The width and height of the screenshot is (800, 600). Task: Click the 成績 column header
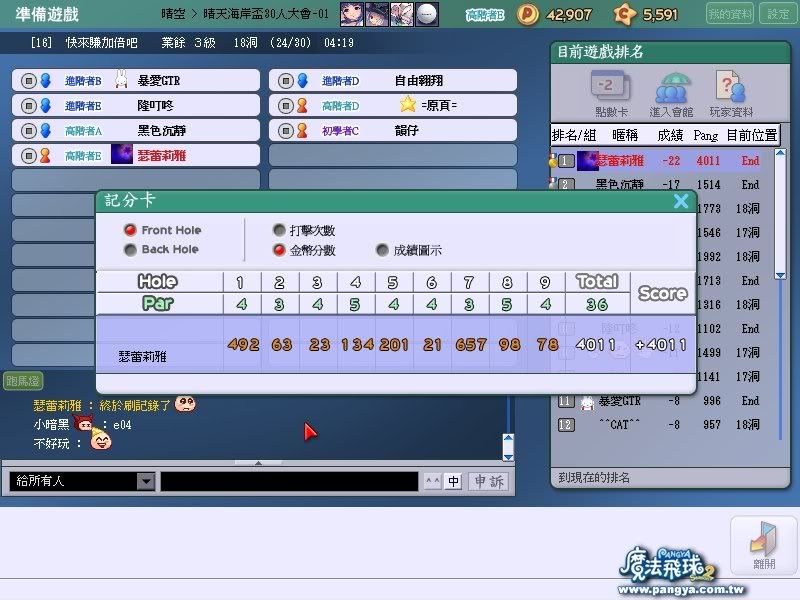(x=670, y=135)
